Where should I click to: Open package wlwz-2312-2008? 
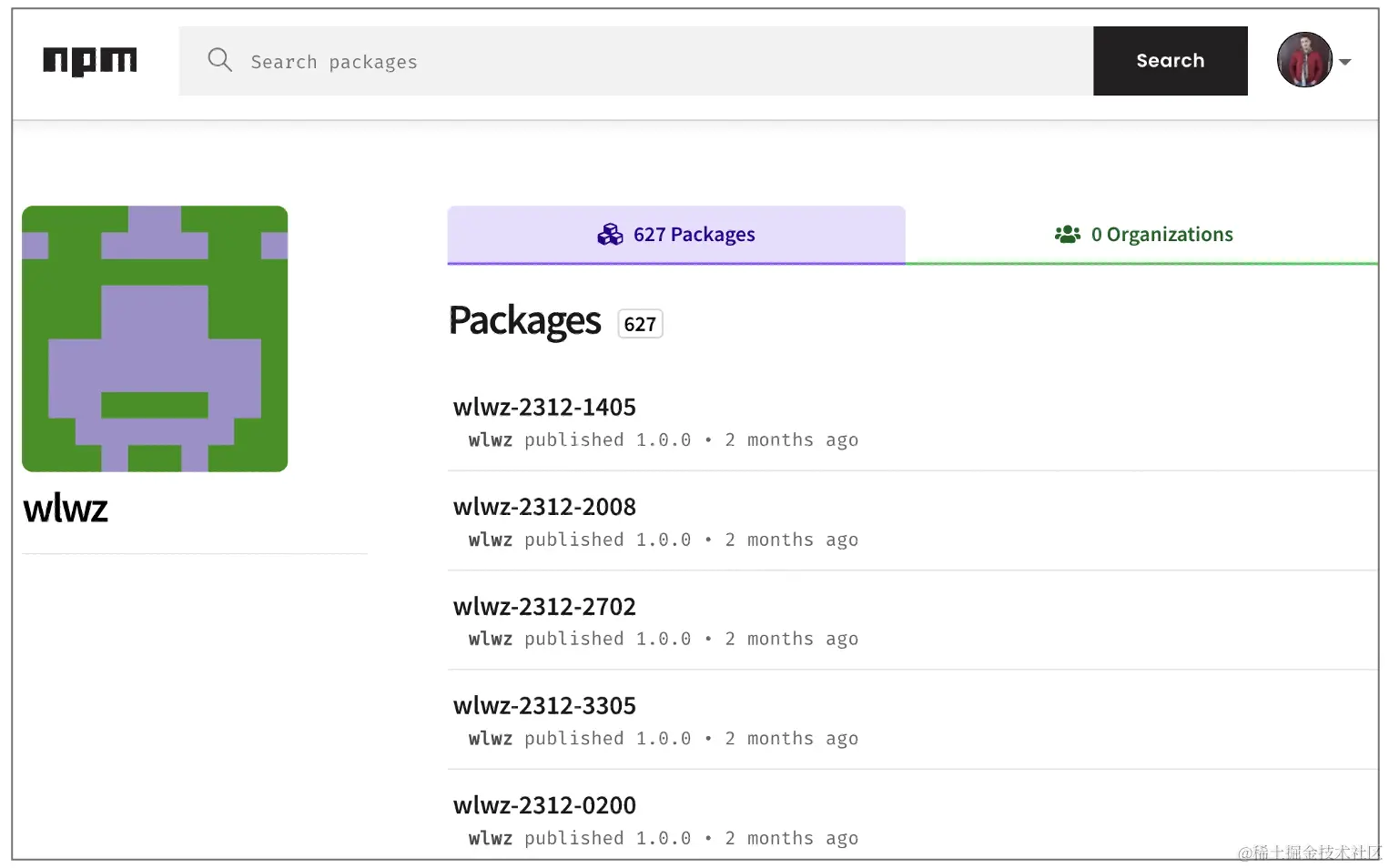point(544,507)
